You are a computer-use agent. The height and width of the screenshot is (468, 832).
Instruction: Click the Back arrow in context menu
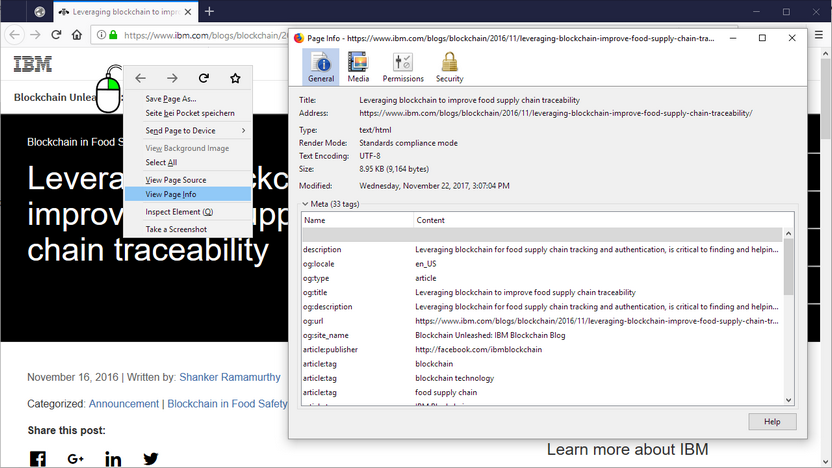click(140, 78)
